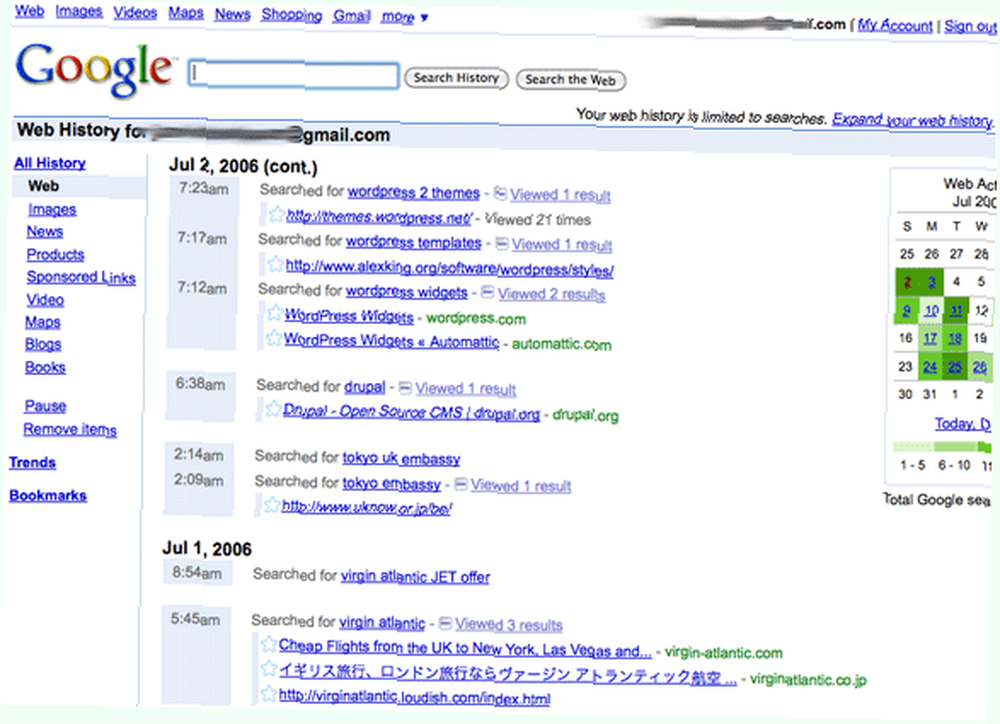Collapse results for virgin atlantic search
1000x724 pixels.
coord(445,623)
